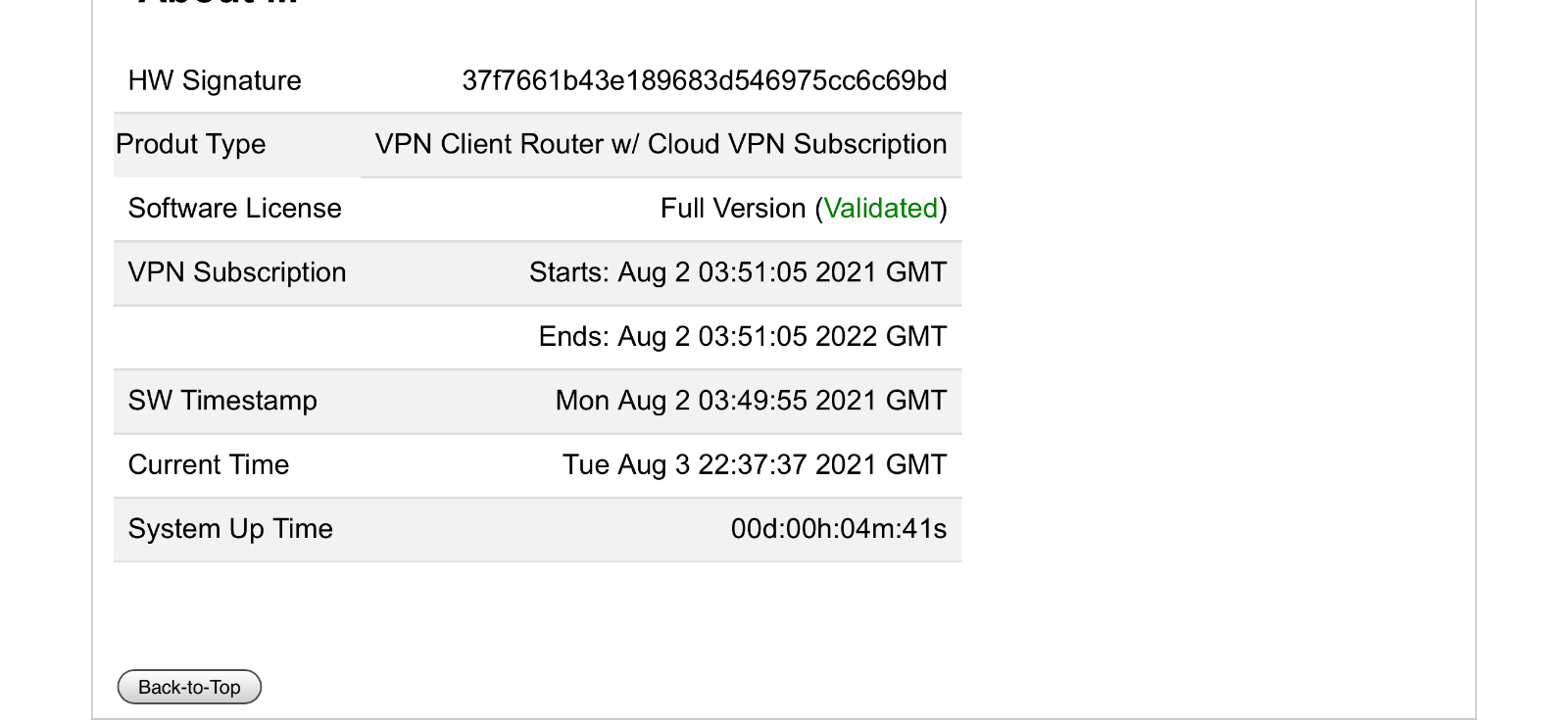Select the Mon Aug 2 SW timestamp value
The width and height of the screenshot is (1568, 724).
coord(751,400)
